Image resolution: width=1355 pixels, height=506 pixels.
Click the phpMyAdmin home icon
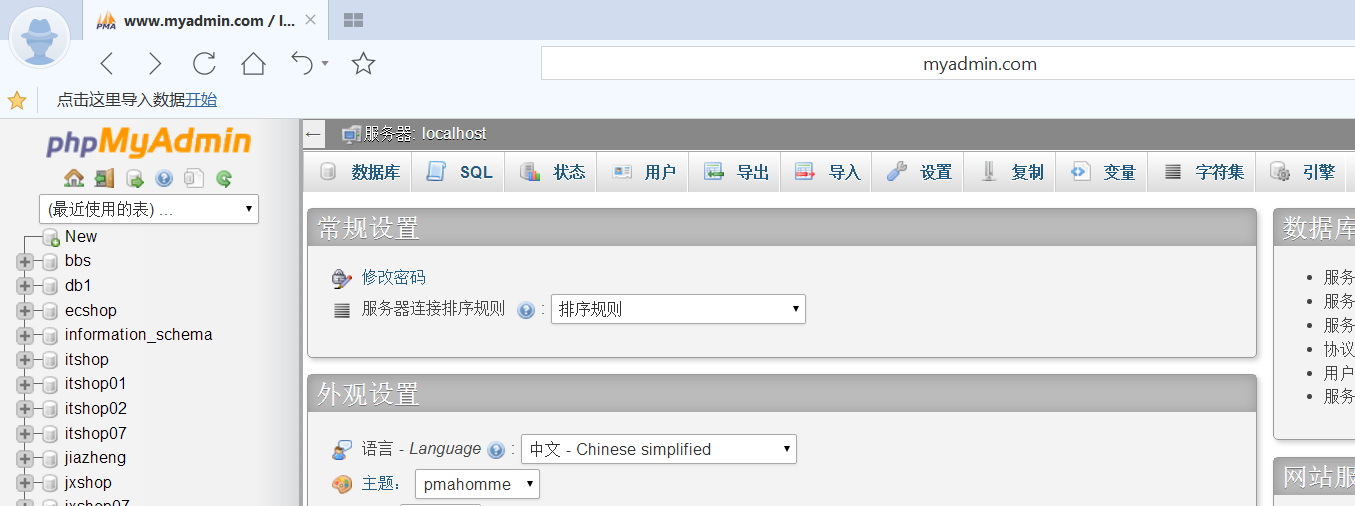coord(74,179)
